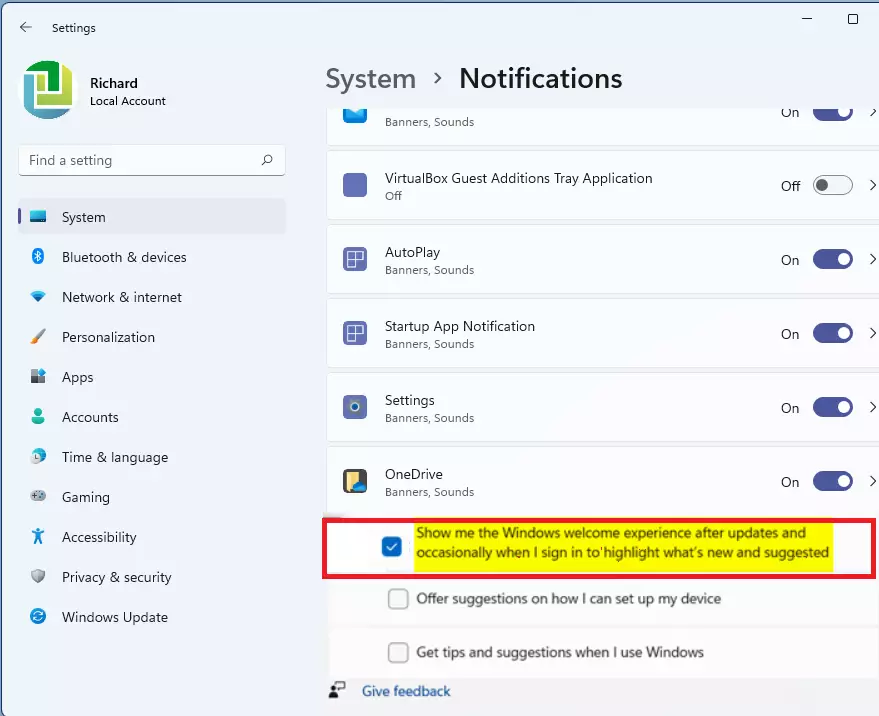Go to the Time & language section

coord(114,457)
